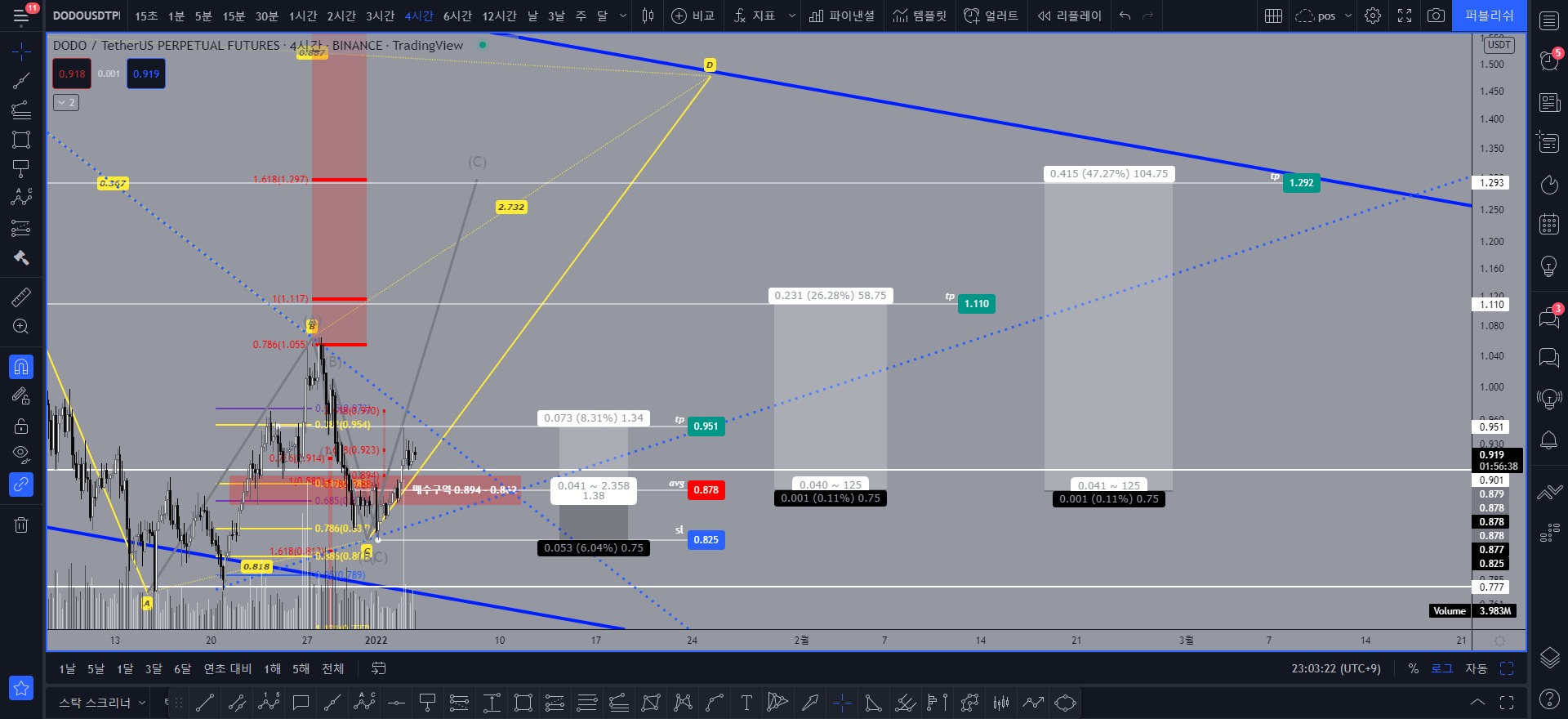This screenshot has width=1568, height=719.
Task: Select the crosshair cursor tool
Action: coord(21,52)
